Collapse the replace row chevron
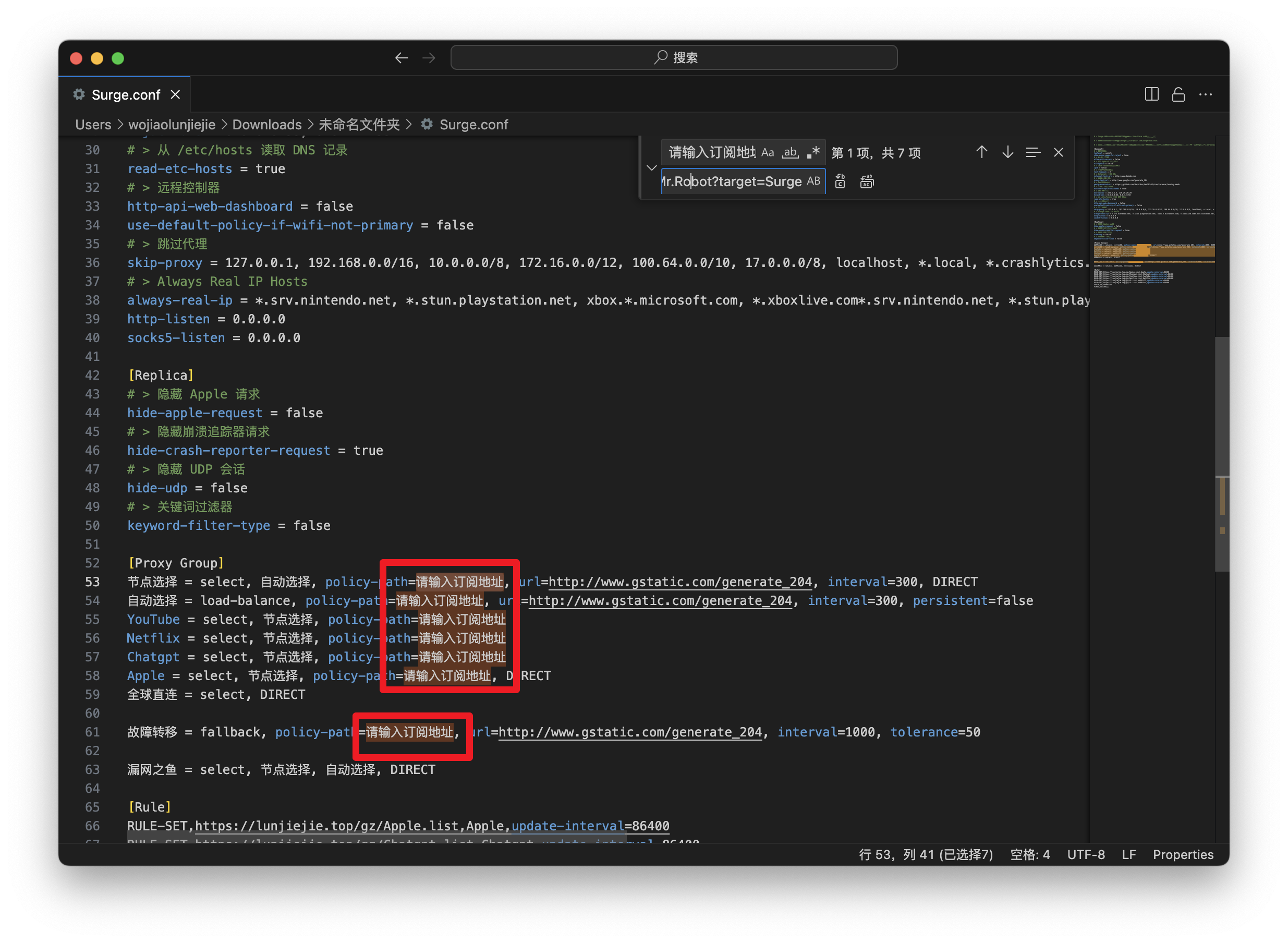This screenshot has height=943, width=1288. [651, 168]
